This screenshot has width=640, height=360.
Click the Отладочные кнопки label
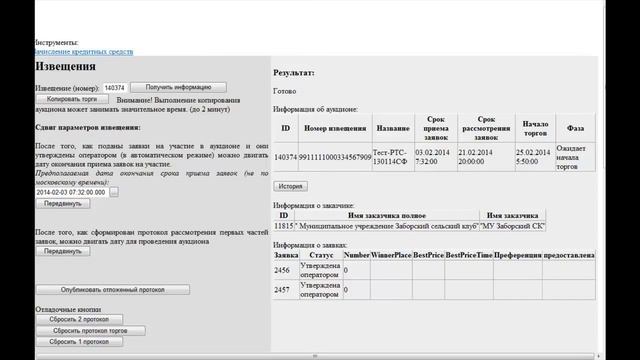point(68,309)
